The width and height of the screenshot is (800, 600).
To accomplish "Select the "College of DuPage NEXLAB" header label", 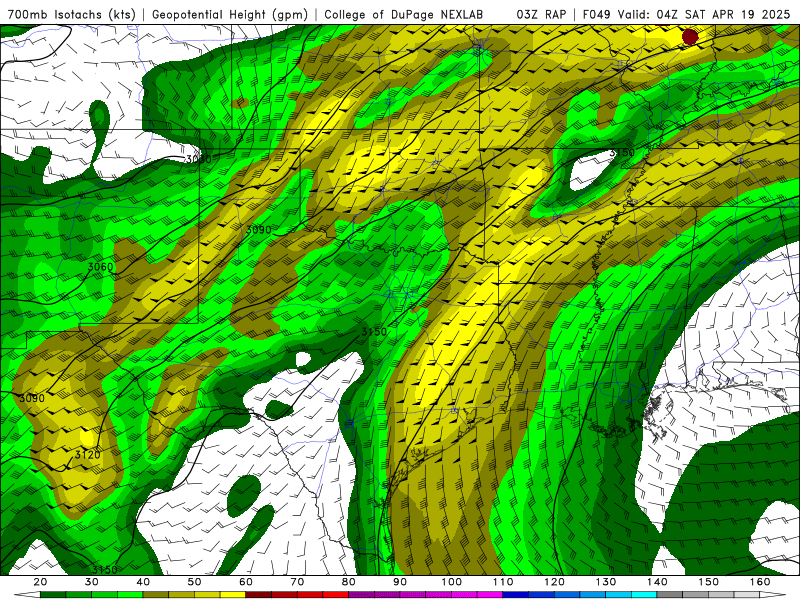I will 404,14.
